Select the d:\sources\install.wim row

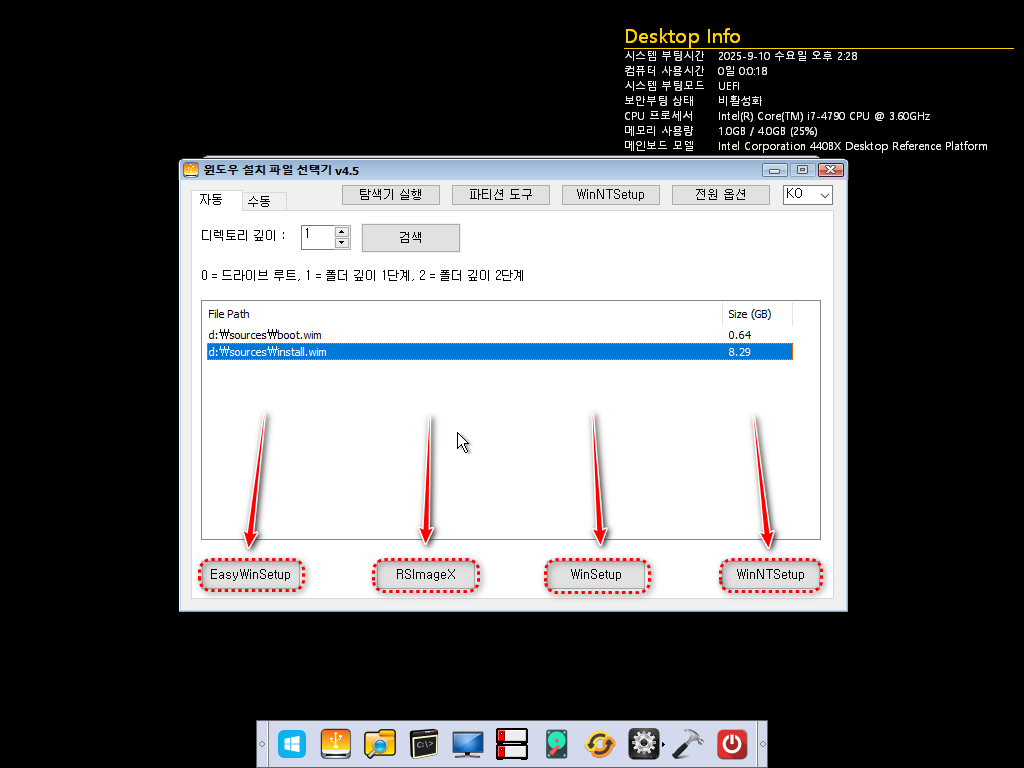(500, 352)
